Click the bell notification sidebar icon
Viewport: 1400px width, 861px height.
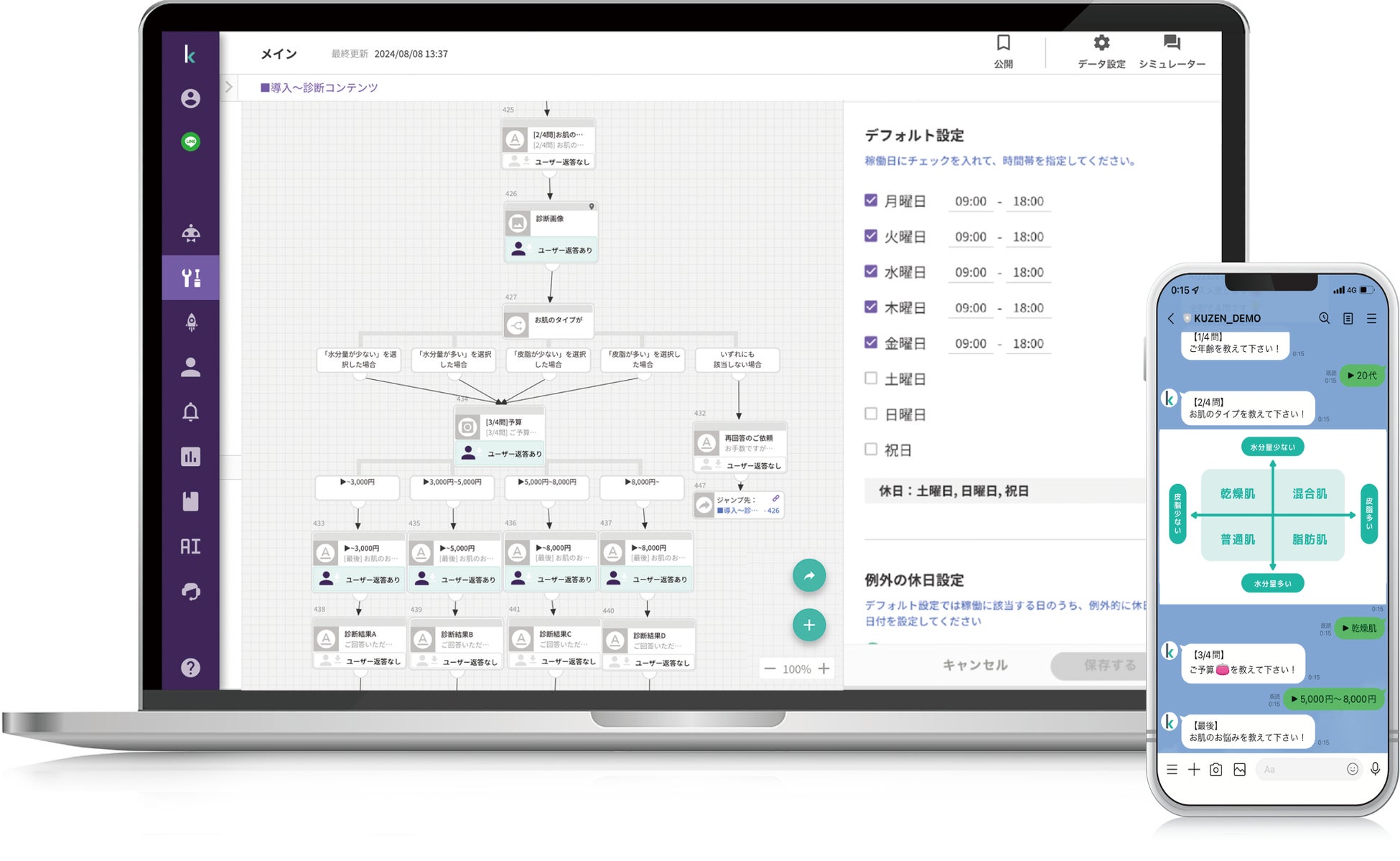click(190, 412)
